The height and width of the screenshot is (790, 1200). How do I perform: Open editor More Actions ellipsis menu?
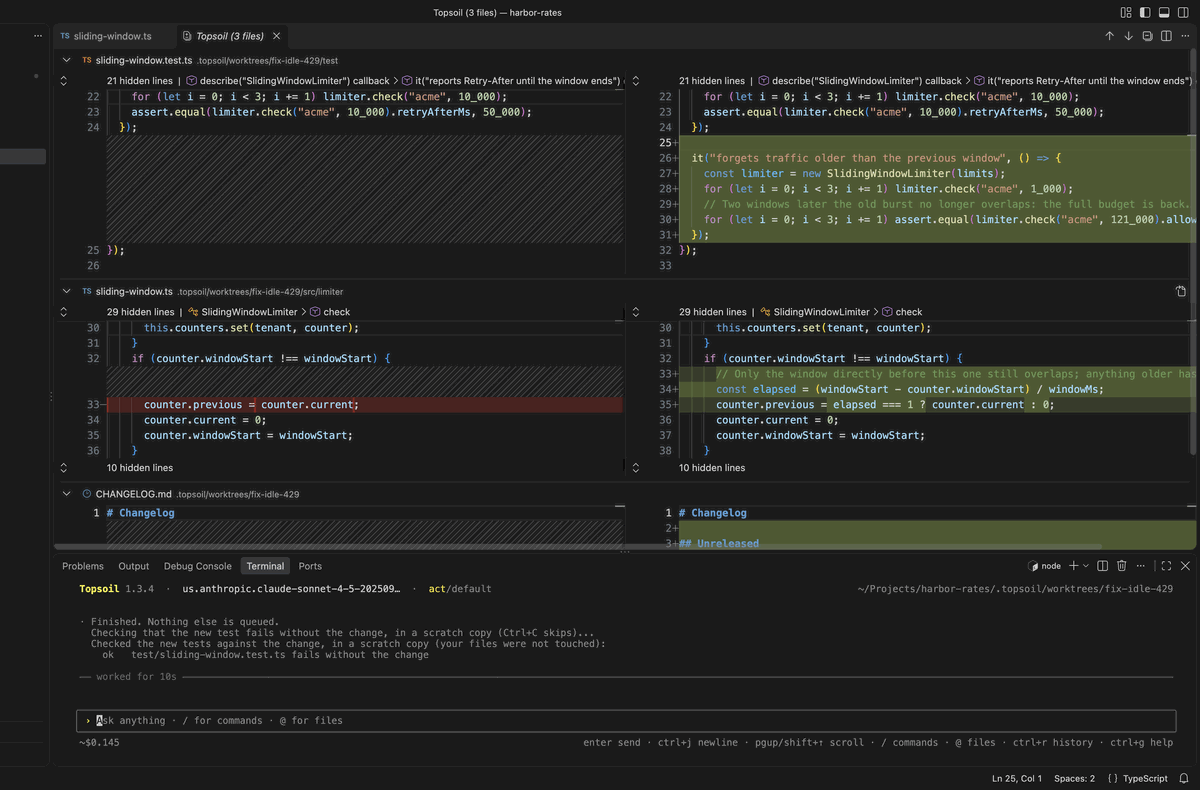(1185, 36)
